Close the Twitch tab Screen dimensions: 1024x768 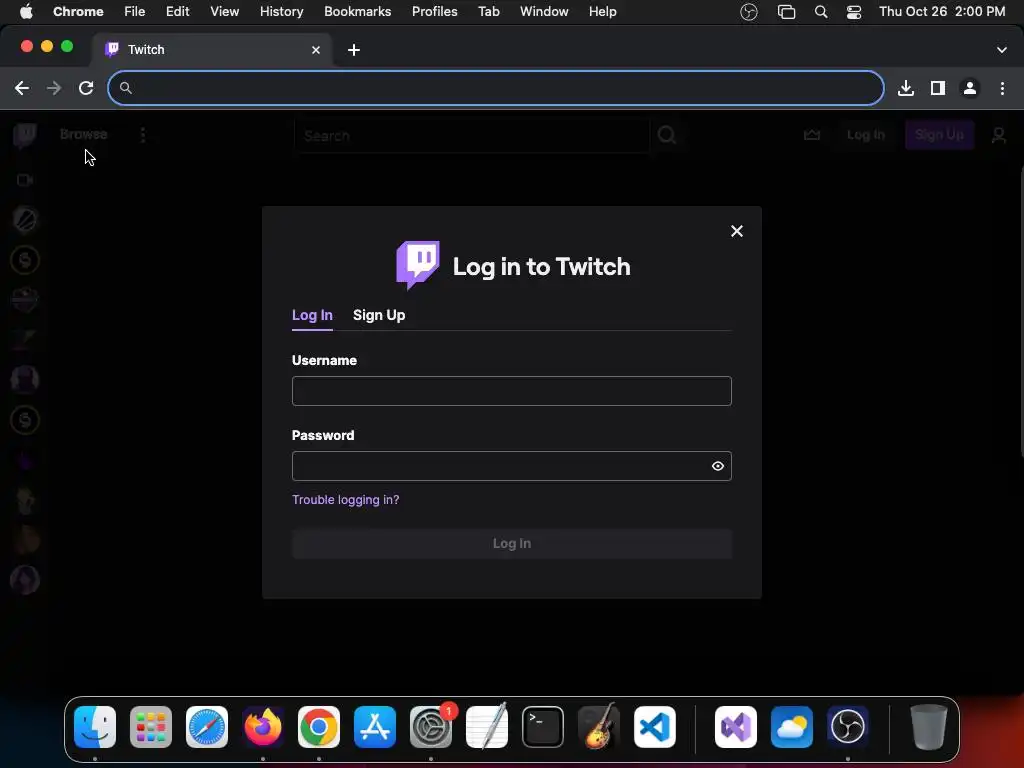(x=316, y=50)
